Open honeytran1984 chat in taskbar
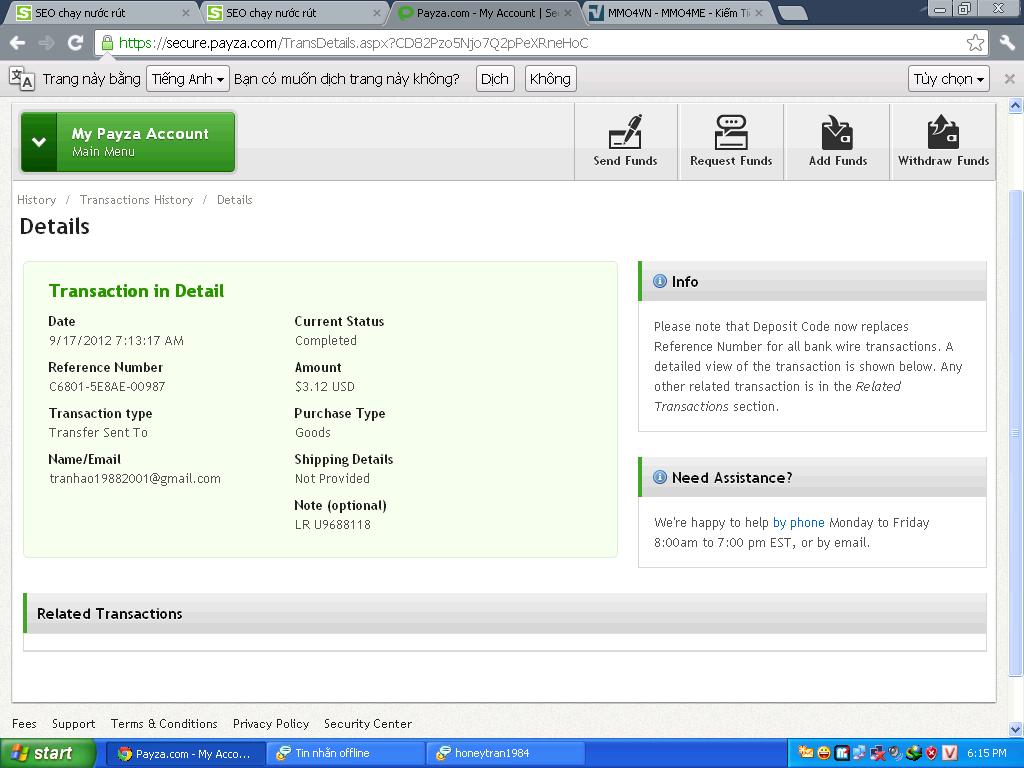This screenshot has width=1024, height=768. coord(505,753)
